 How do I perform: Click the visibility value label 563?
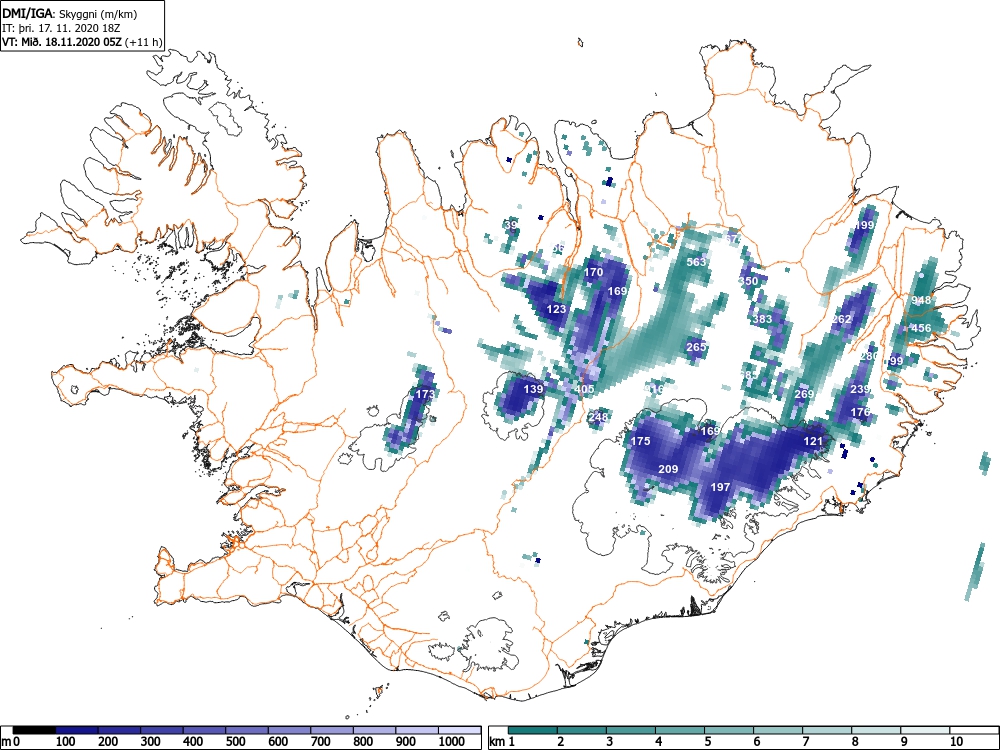[696, 262]
